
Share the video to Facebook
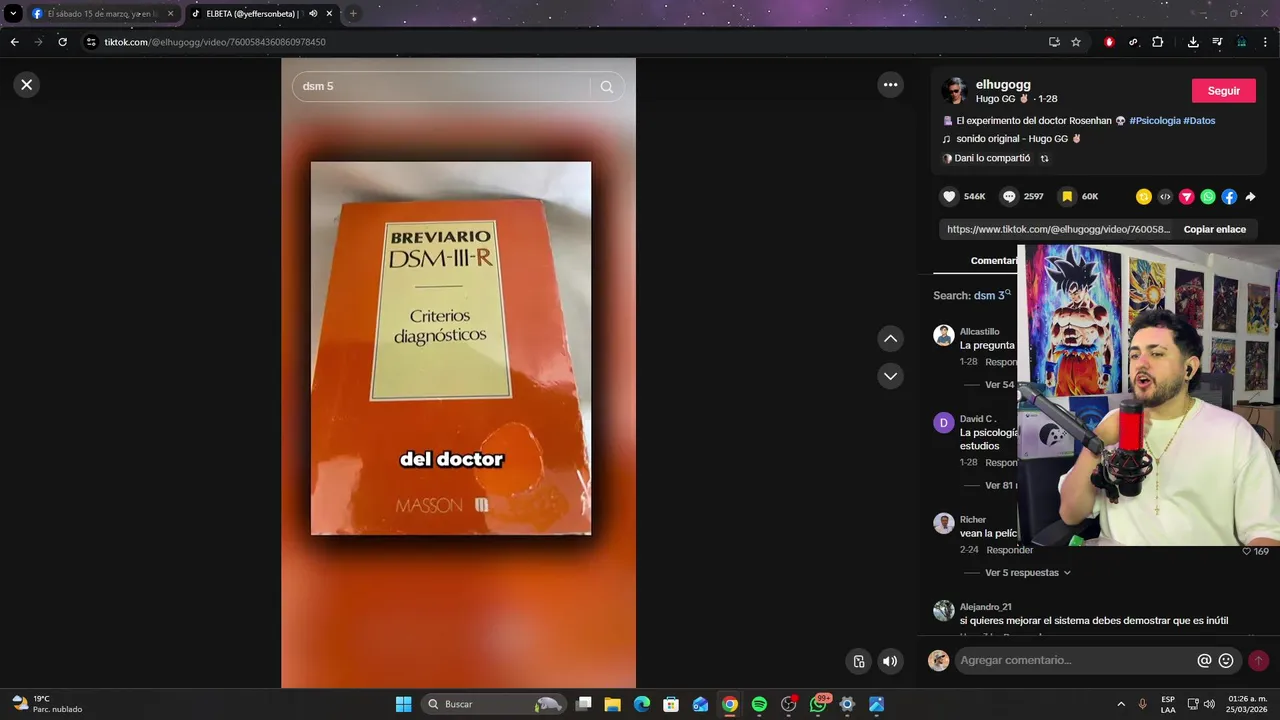point(1229,197)
